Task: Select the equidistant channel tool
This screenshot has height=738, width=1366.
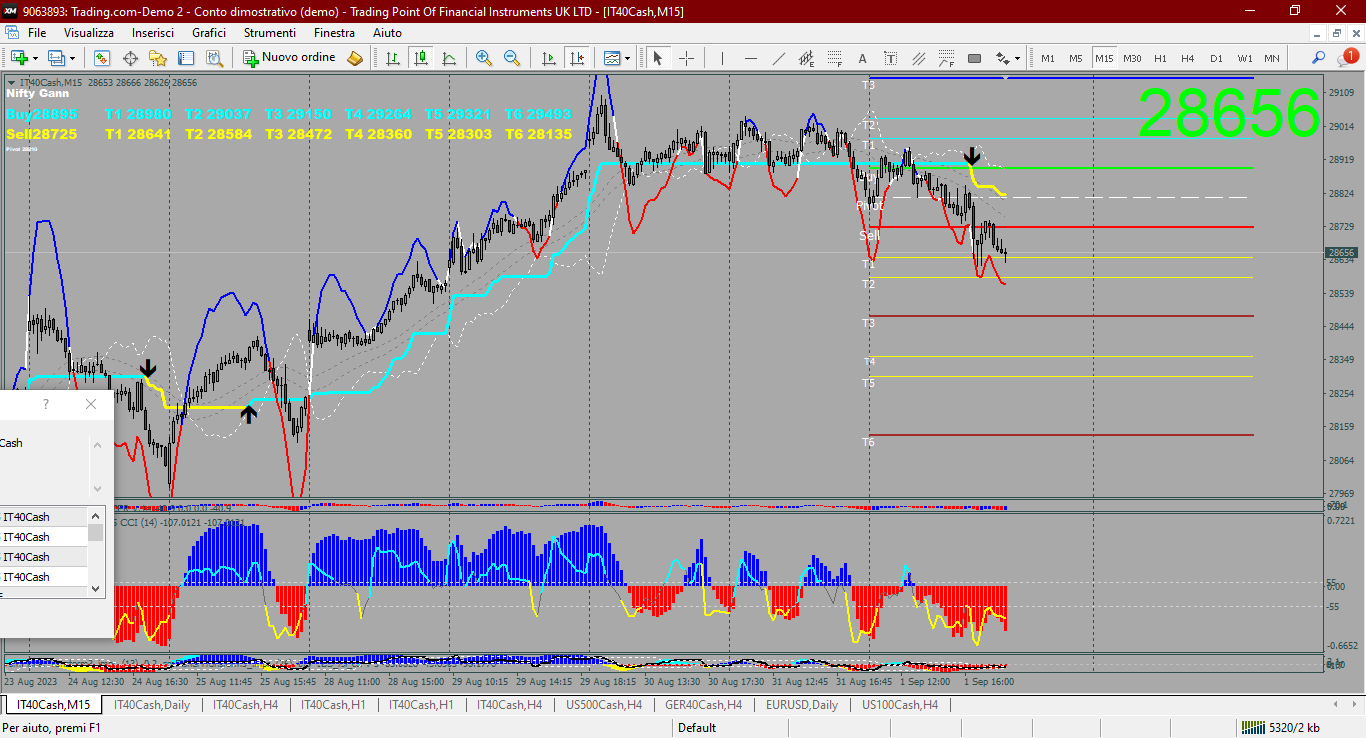Action: pos(806,58)
